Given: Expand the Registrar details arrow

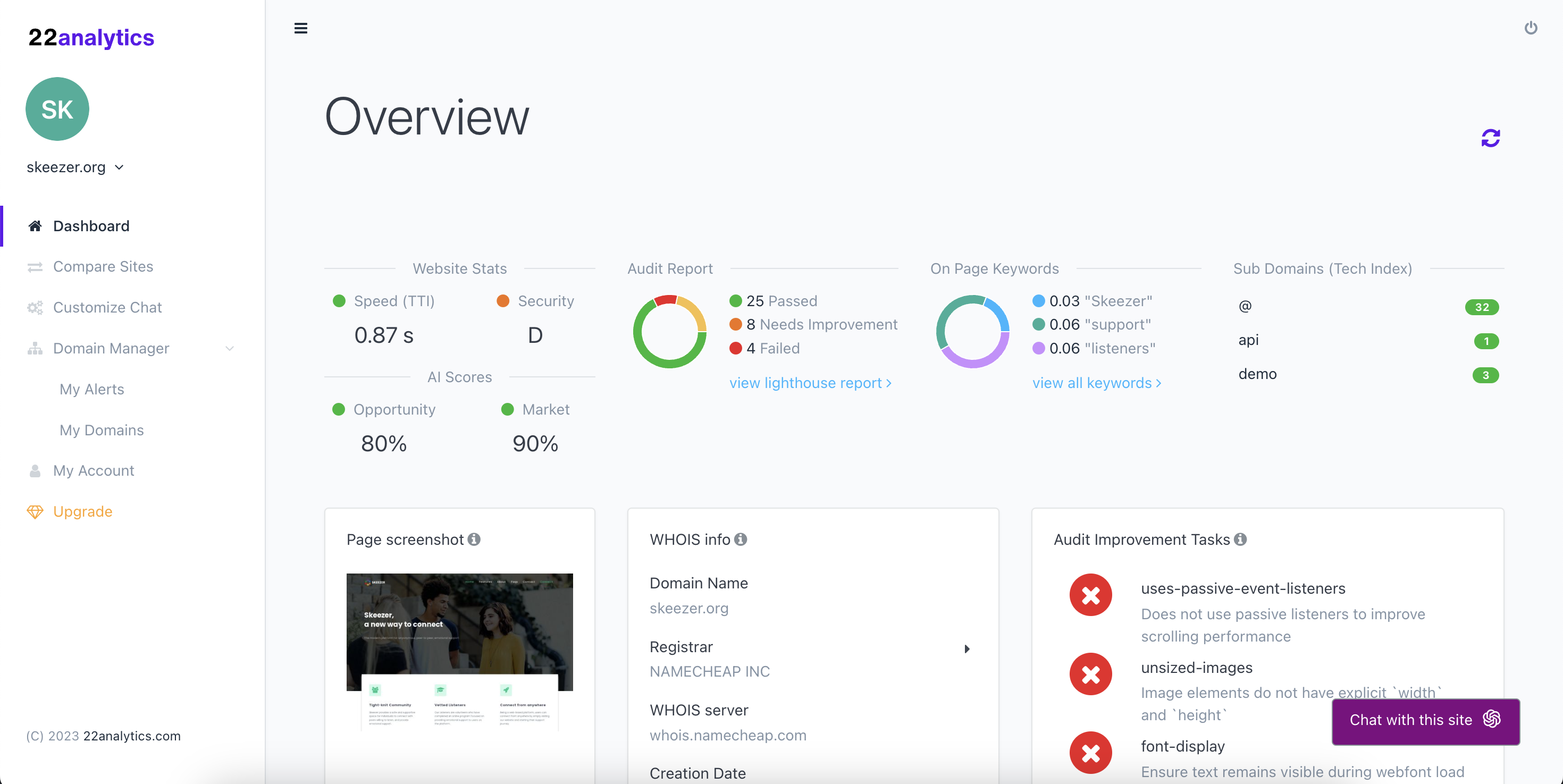Looking at the screenshot, I should (x=967, y=648).
